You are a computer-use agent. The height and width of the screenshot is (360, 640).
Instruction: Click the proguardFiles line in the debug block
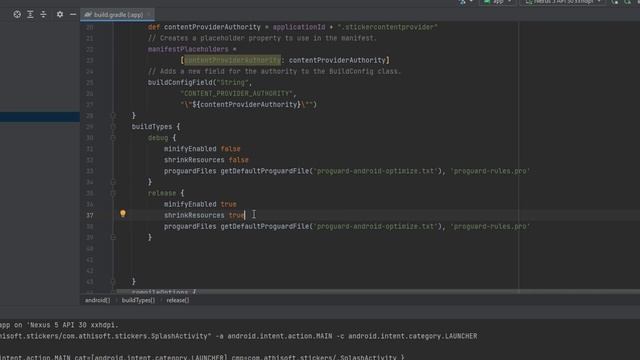click(347, 171)
